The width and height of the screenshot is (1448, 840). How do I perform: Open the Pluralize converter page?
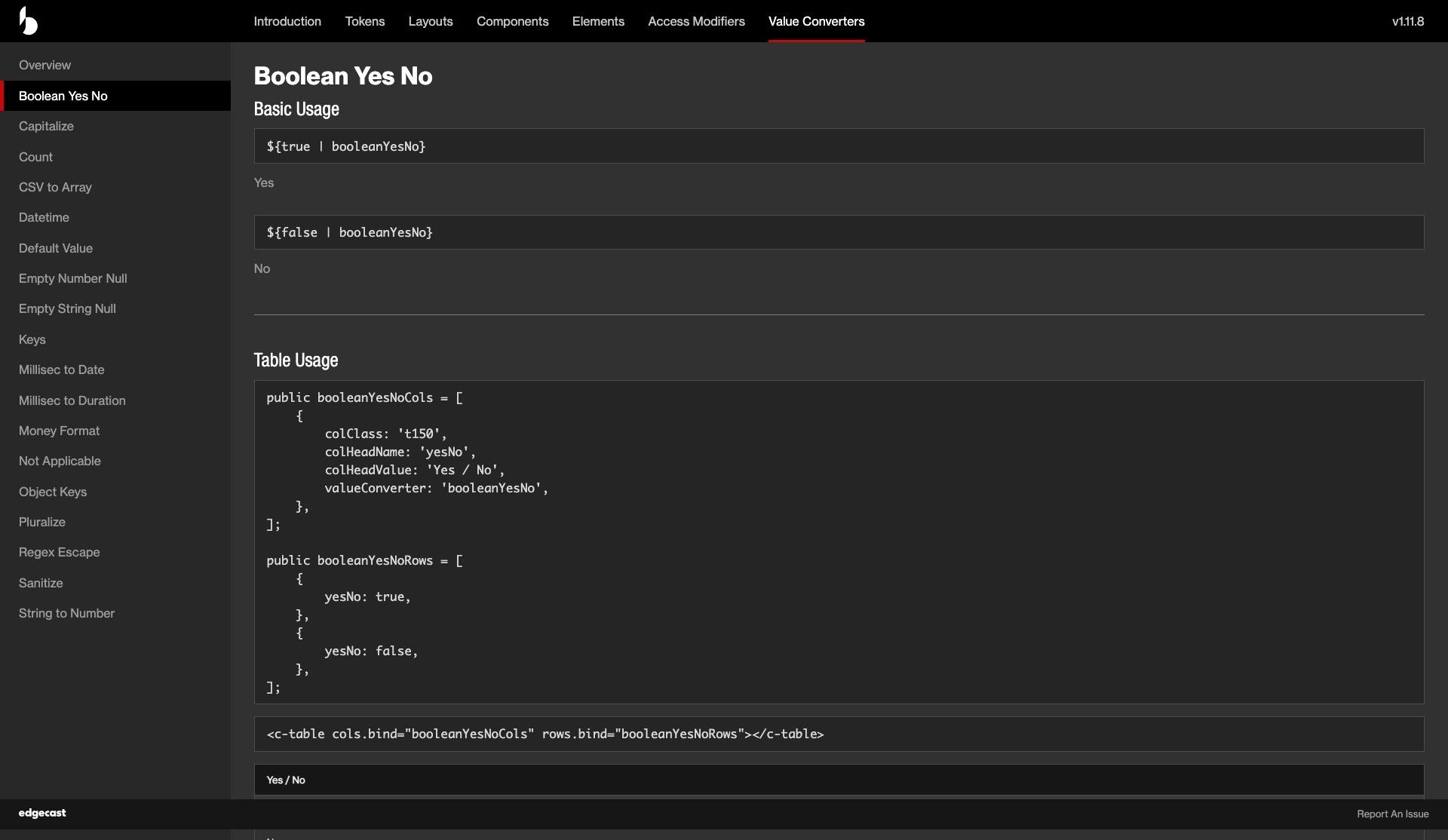[x=115, y=522]
